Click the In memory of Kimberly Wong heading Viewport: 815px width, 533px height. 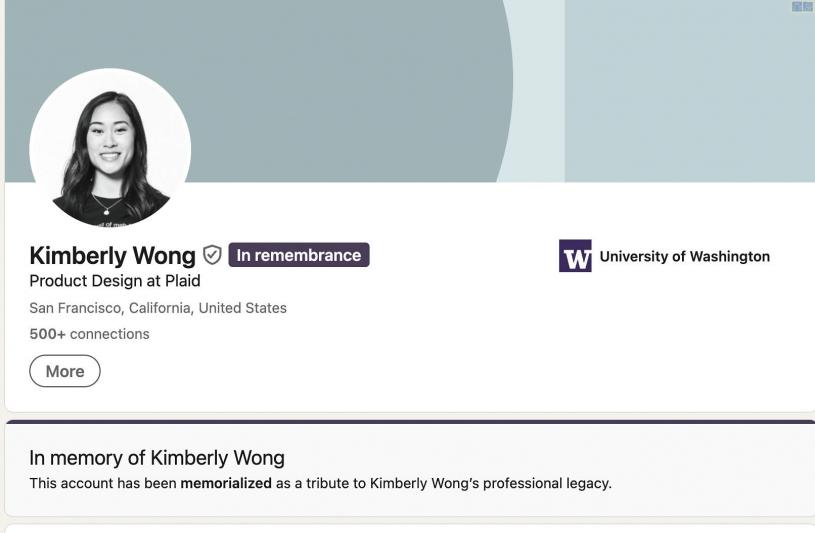click(x=157, y=458)
